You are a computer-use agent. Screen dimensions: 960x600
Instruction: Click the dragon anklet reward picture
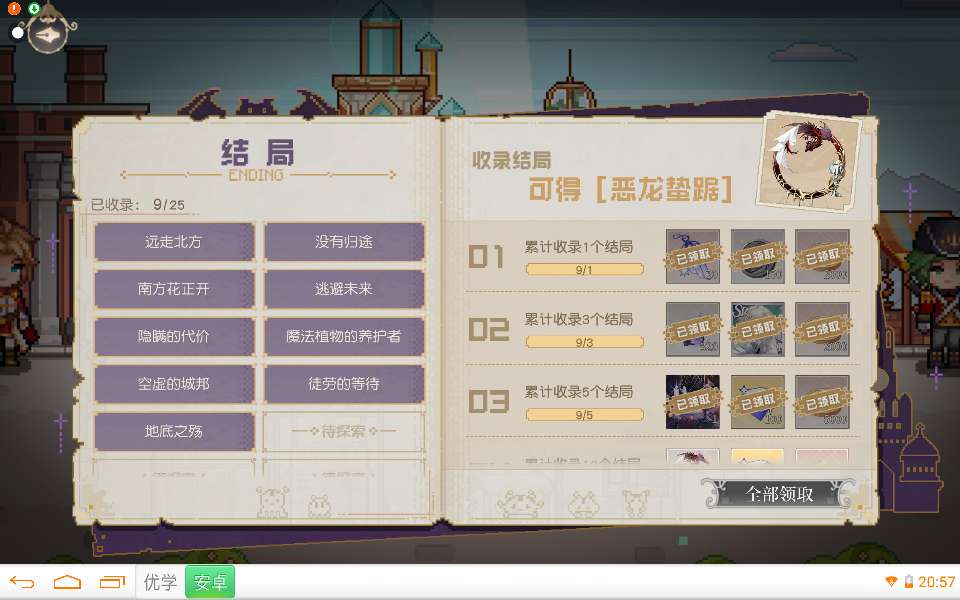pos(809,162)
